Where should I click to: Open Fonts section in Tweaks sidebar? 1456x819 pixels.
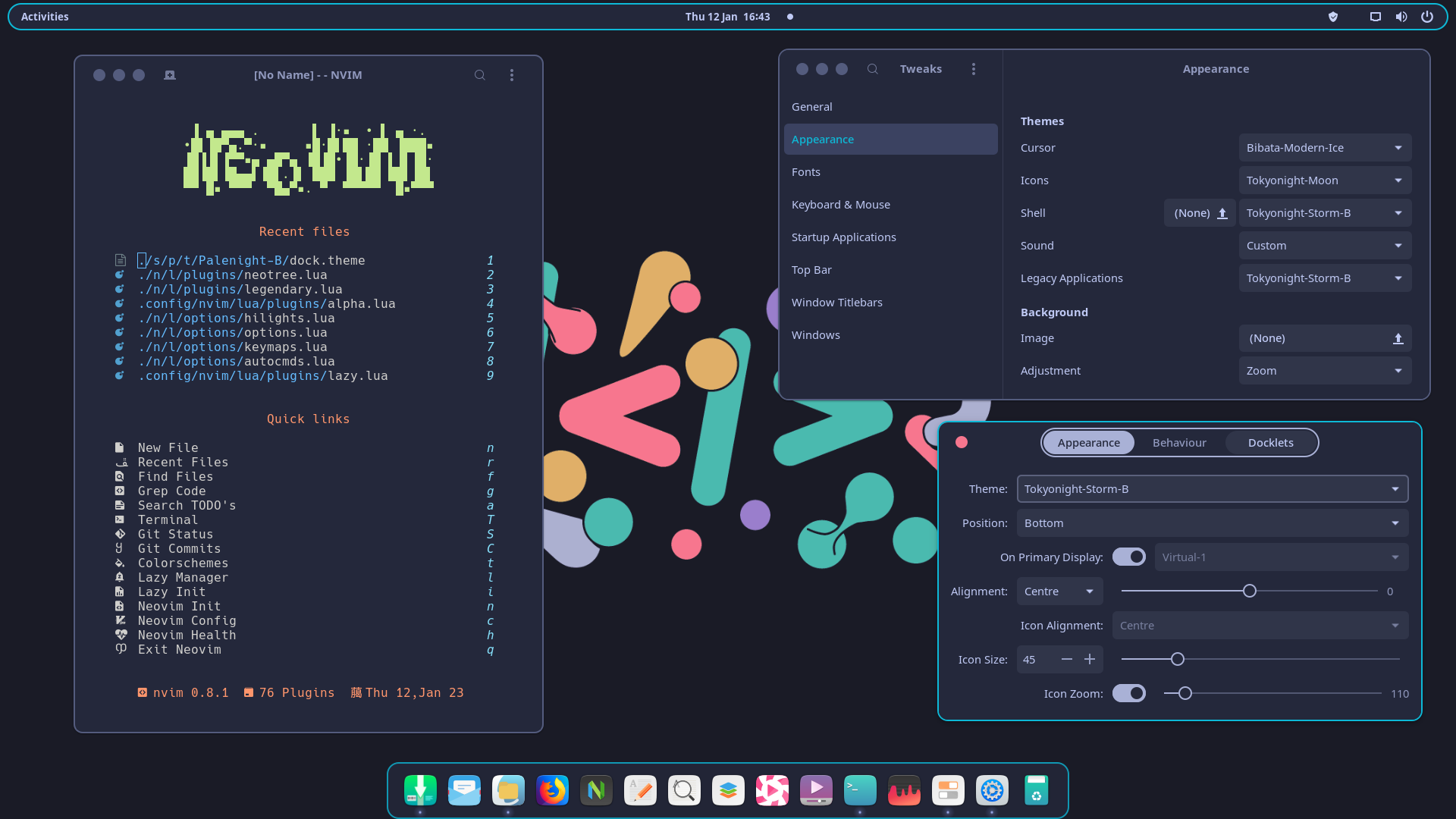[x=891, y=172]
